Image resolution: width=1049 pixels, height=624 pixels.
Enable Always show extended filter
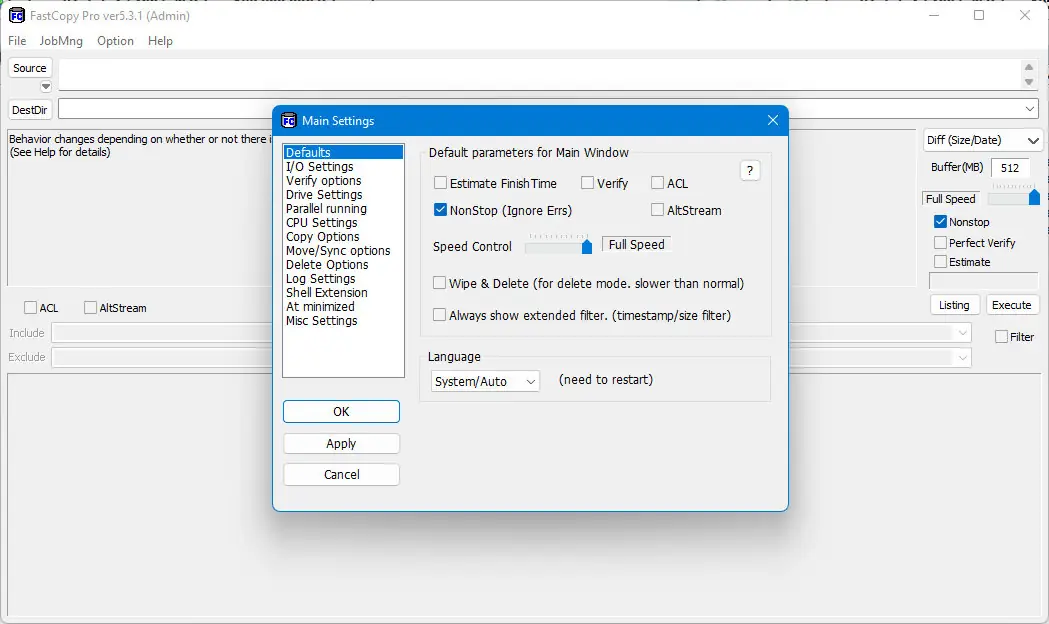581,315
